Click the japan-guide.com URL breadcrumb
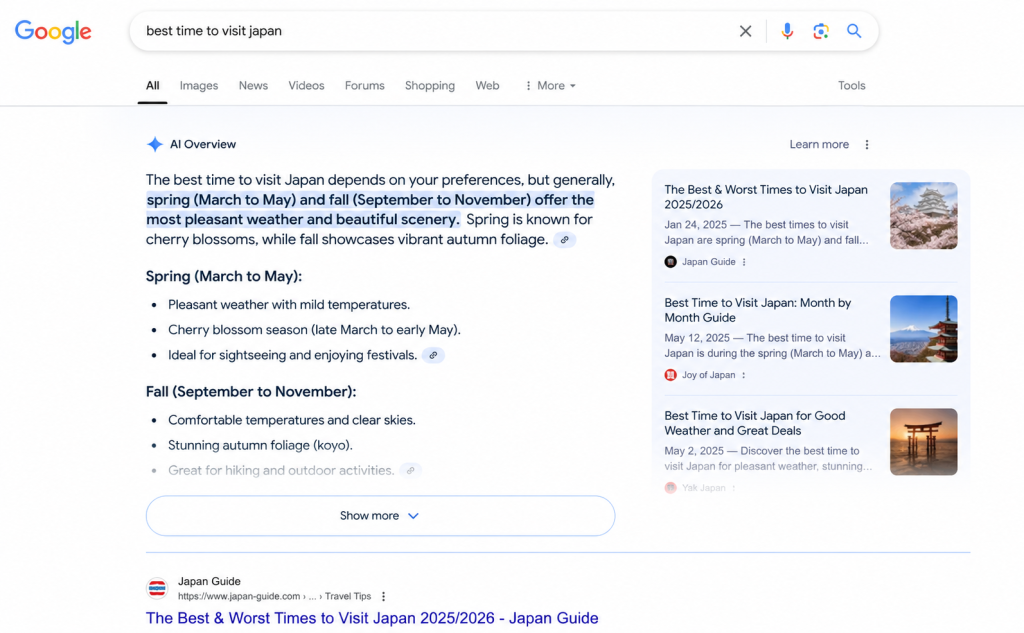The width and height of the screenshot is (1024, 633). tap(274, 596)
